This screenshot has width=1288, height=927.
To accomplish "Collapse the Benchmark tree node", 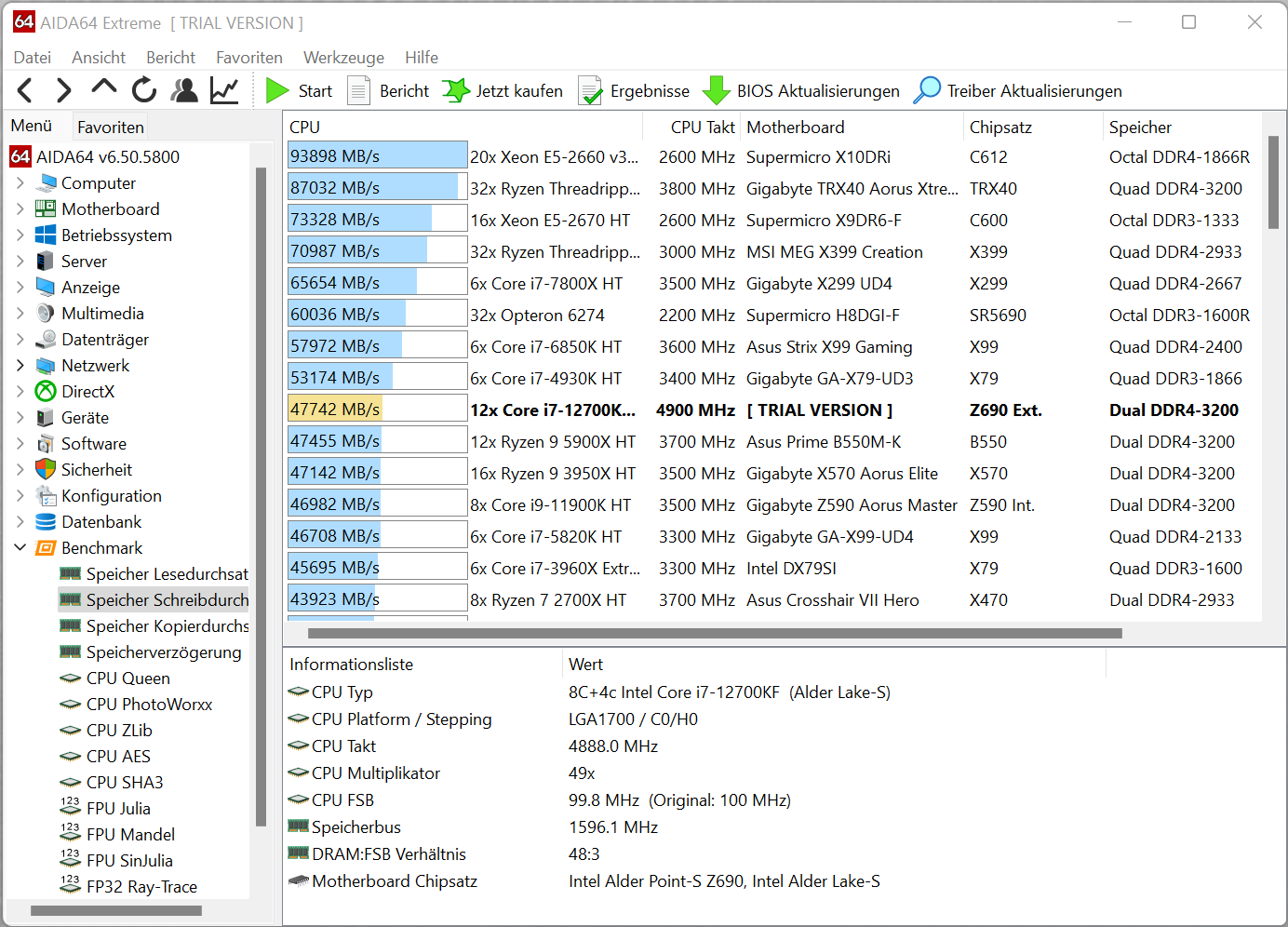I will (x=20, y=548).
